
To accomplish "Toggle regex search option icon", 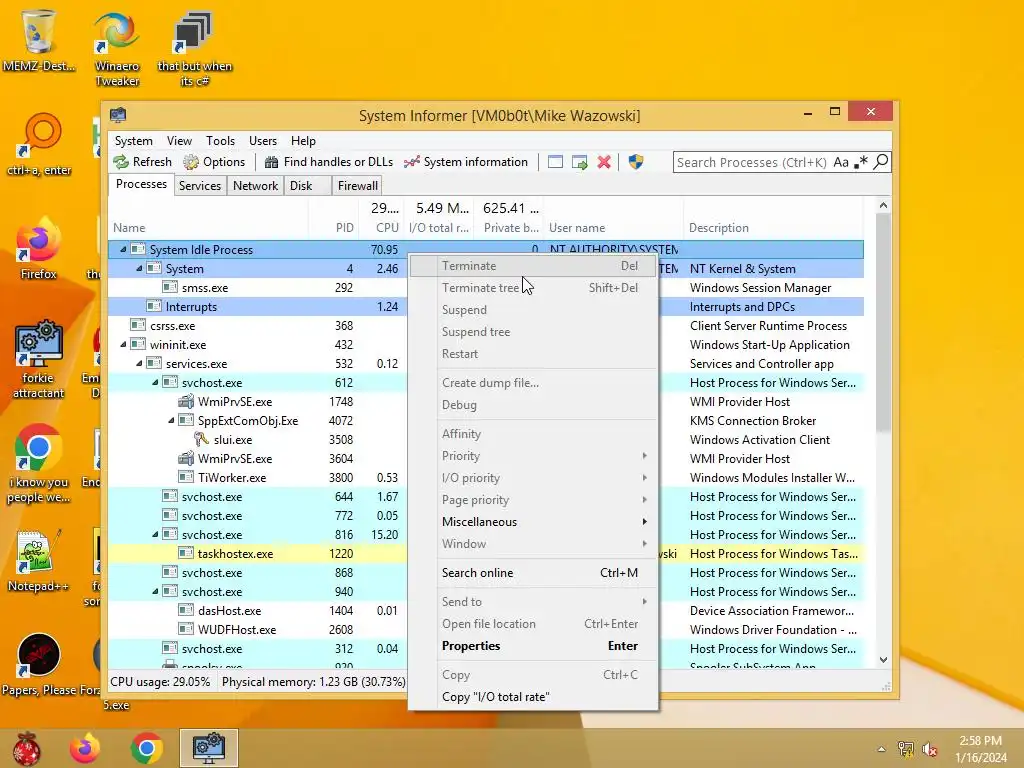I will tap(861, 162).
